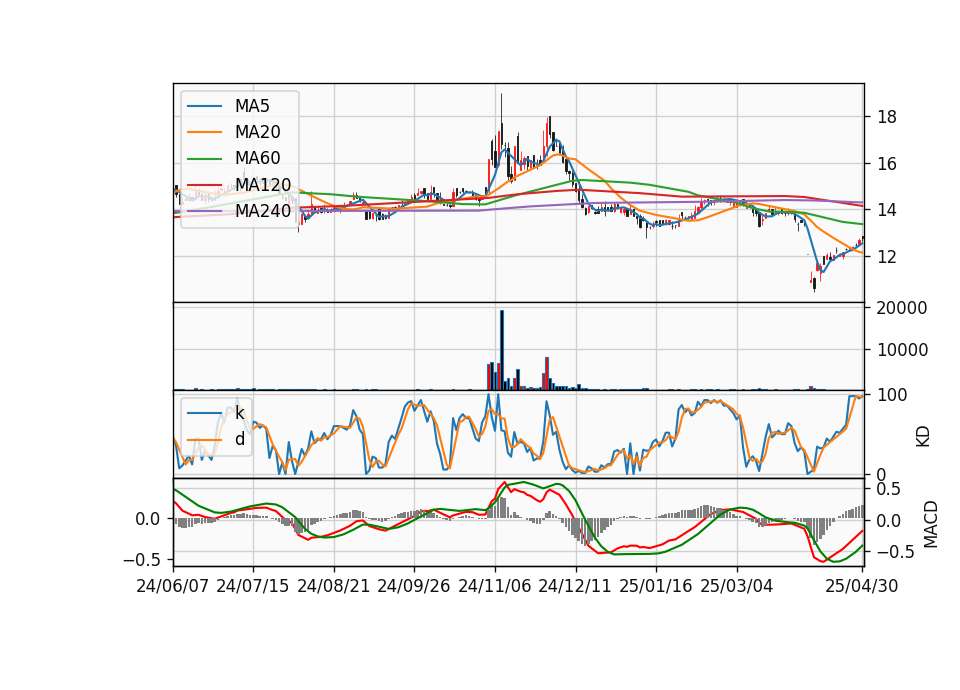Viewport: 960px width, 690px height.
Task: Click the left MACD axis value 0.0
Action: click(148, 519)
